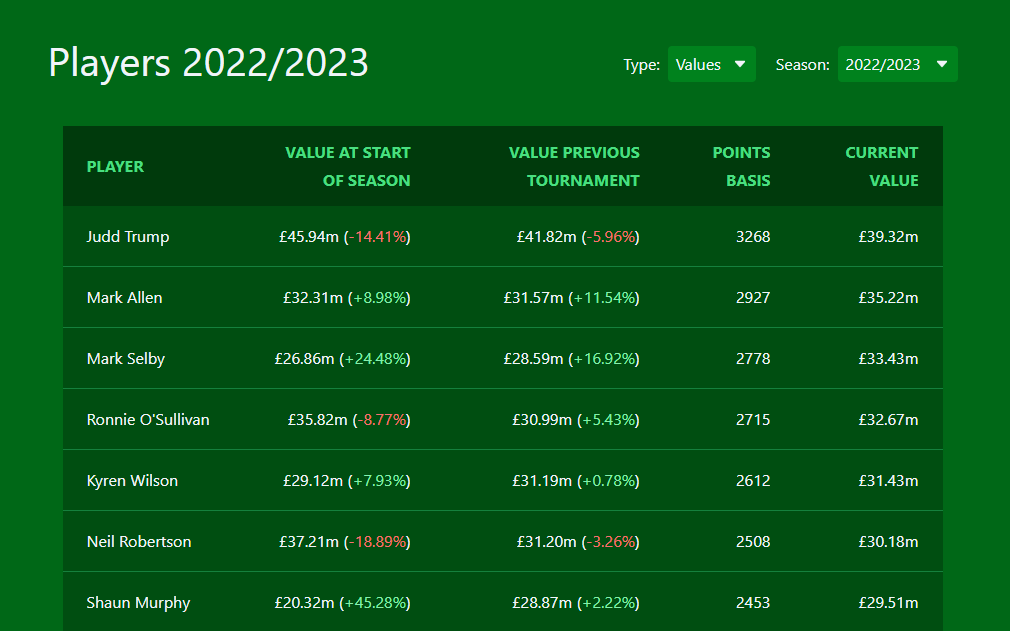Select player name Shaun Murphy
The height and width of the screenshot is (631, 1010).
tap(138, 603)
